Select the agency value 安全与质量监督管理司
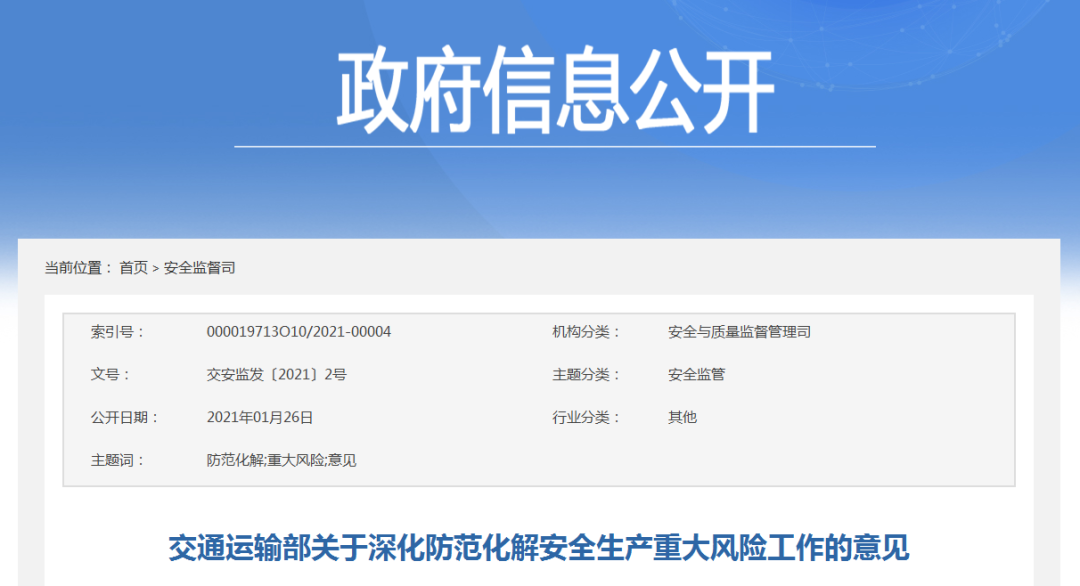The height and width of the screenshot is (586, 1080). coord(739,332)
